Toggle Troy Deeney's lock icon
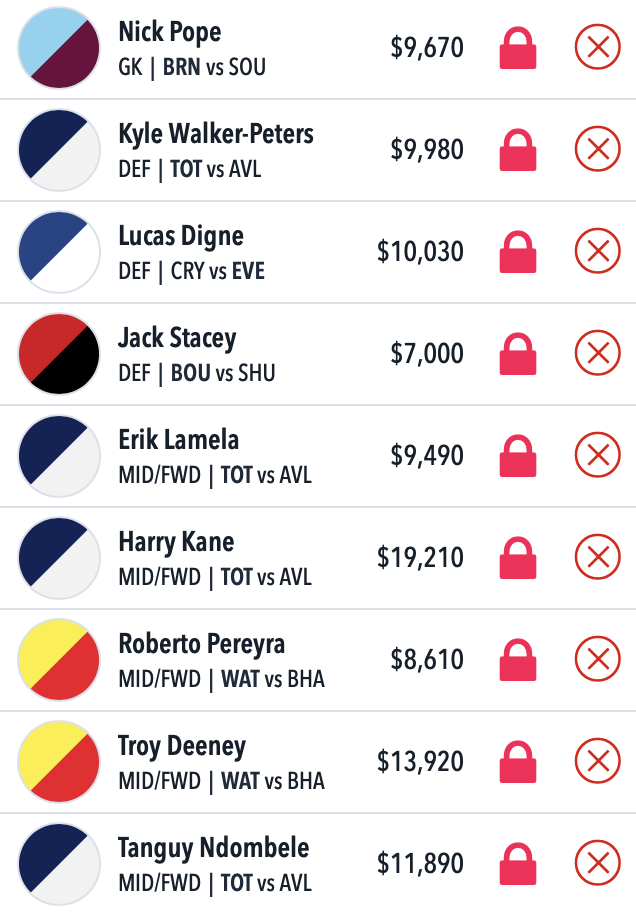 (x=518, y=762)
